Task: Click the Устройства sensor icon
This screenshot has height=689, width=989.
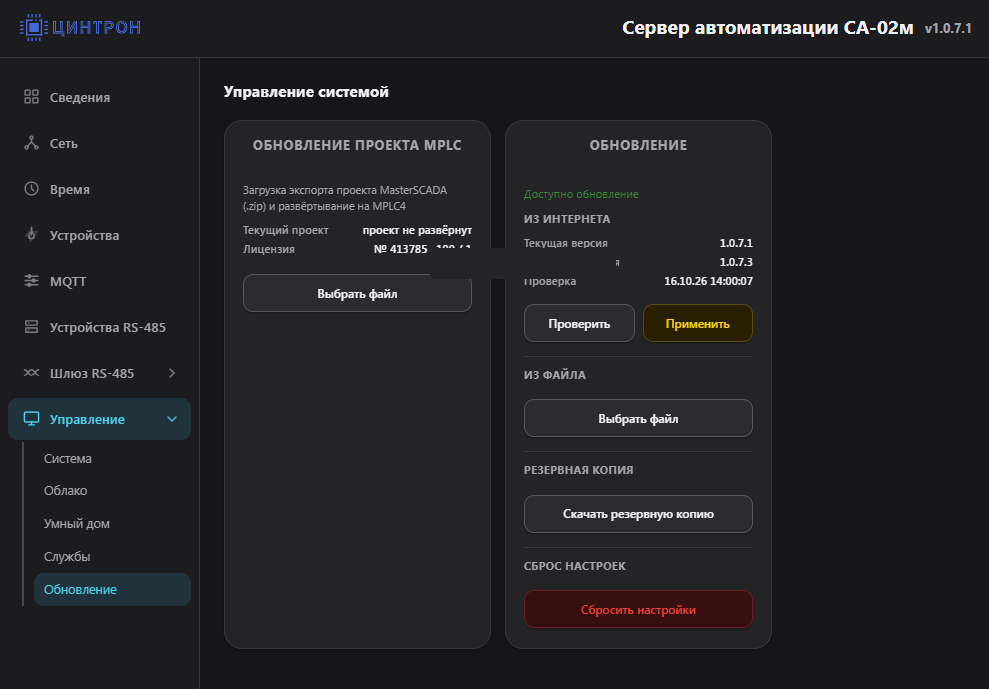Action: click(31, 235)
